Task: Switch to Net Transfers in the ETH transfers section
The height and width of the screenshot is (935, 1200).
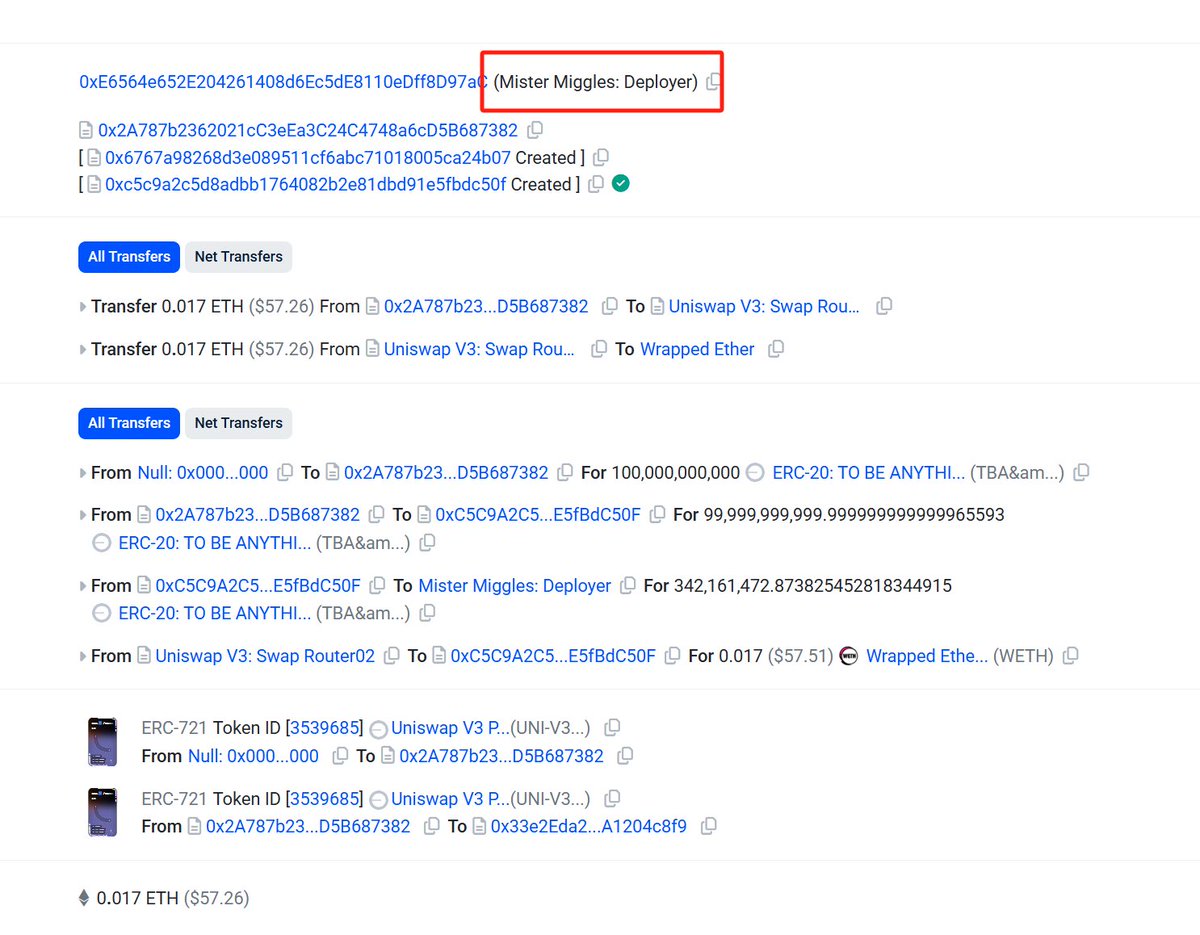Action: 238,257
